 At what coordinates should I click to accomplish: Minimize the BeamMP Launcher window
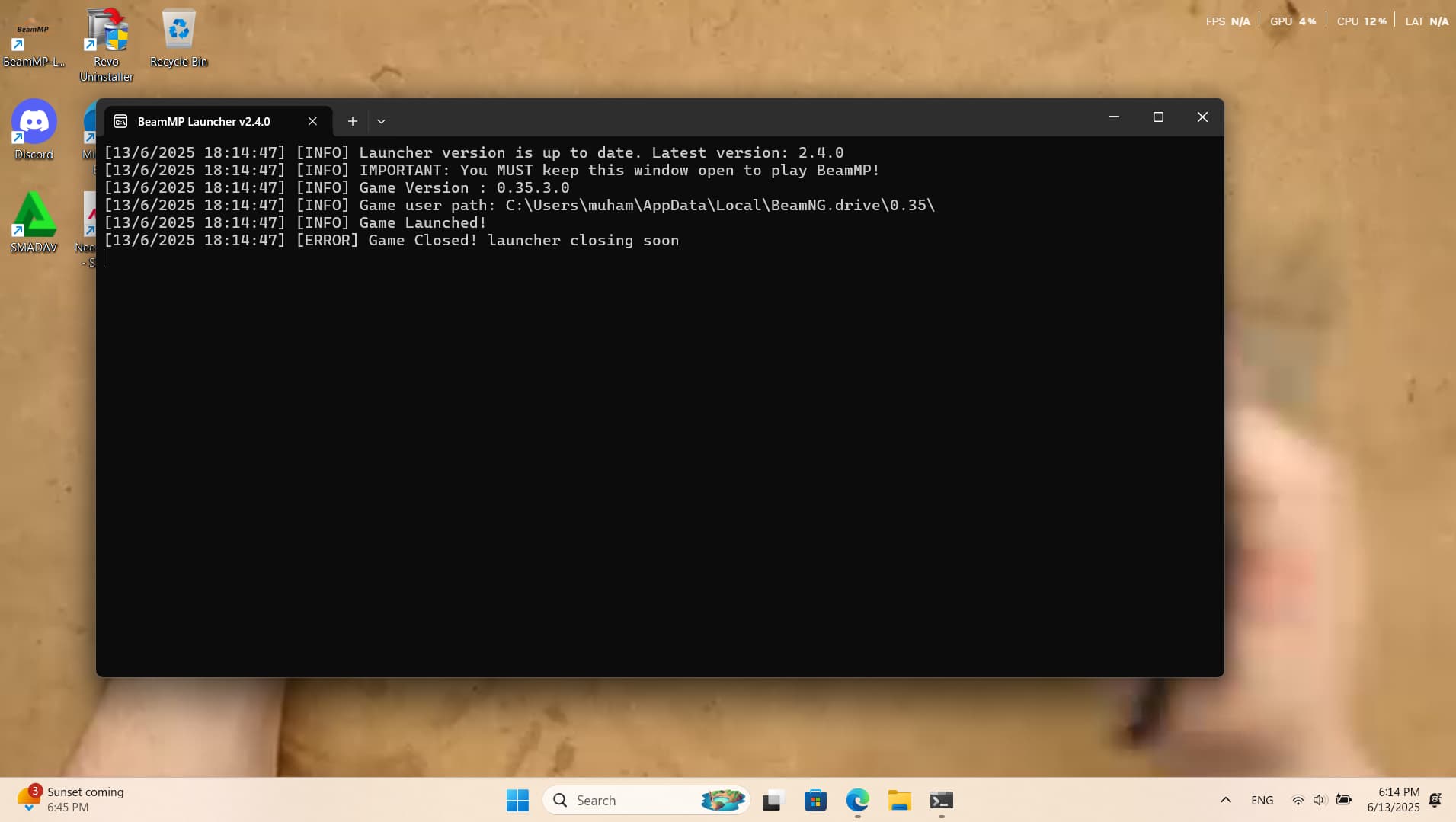pos(1114,117)
